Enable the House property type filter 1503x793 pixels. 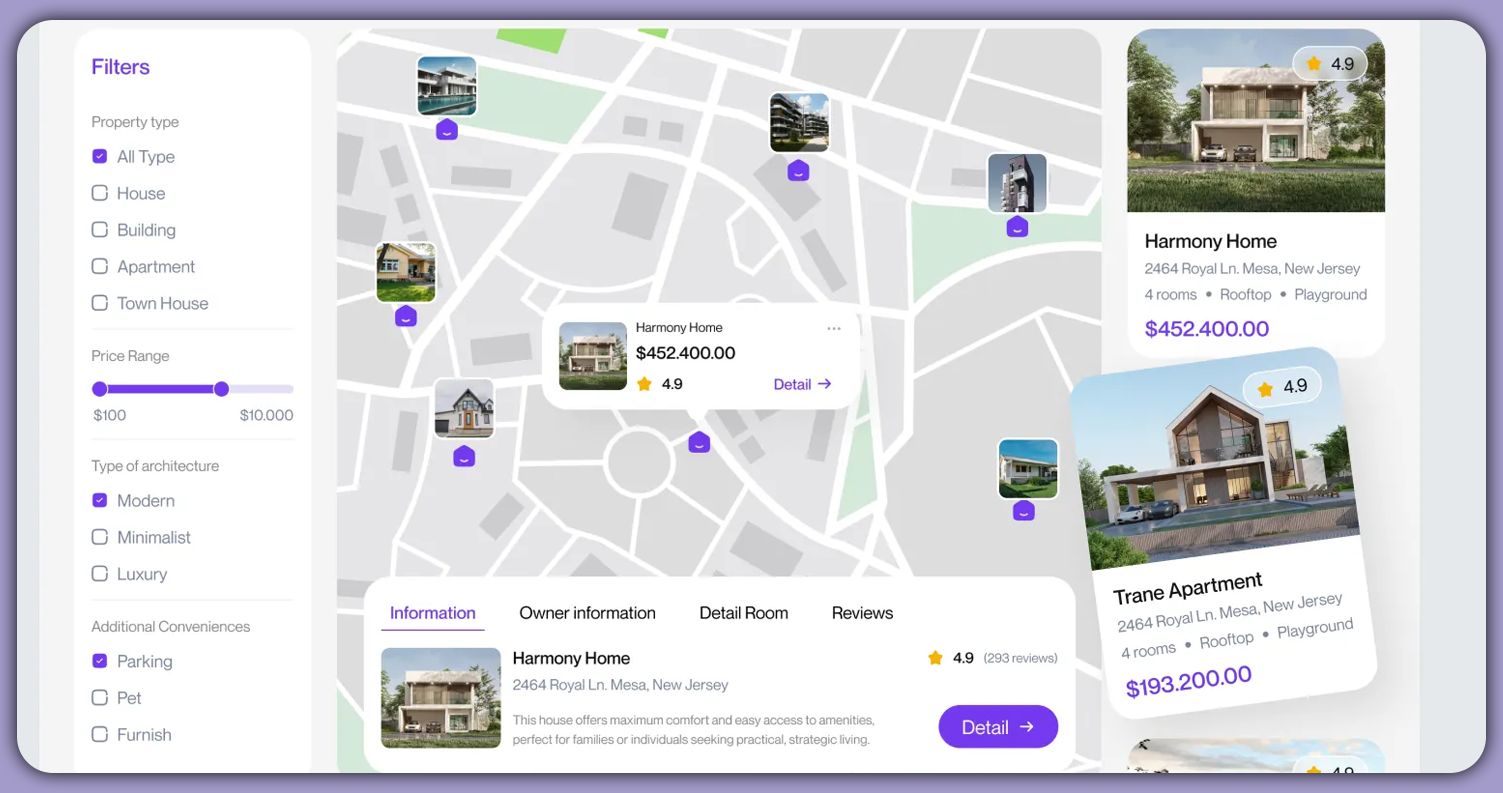(100, 193)
